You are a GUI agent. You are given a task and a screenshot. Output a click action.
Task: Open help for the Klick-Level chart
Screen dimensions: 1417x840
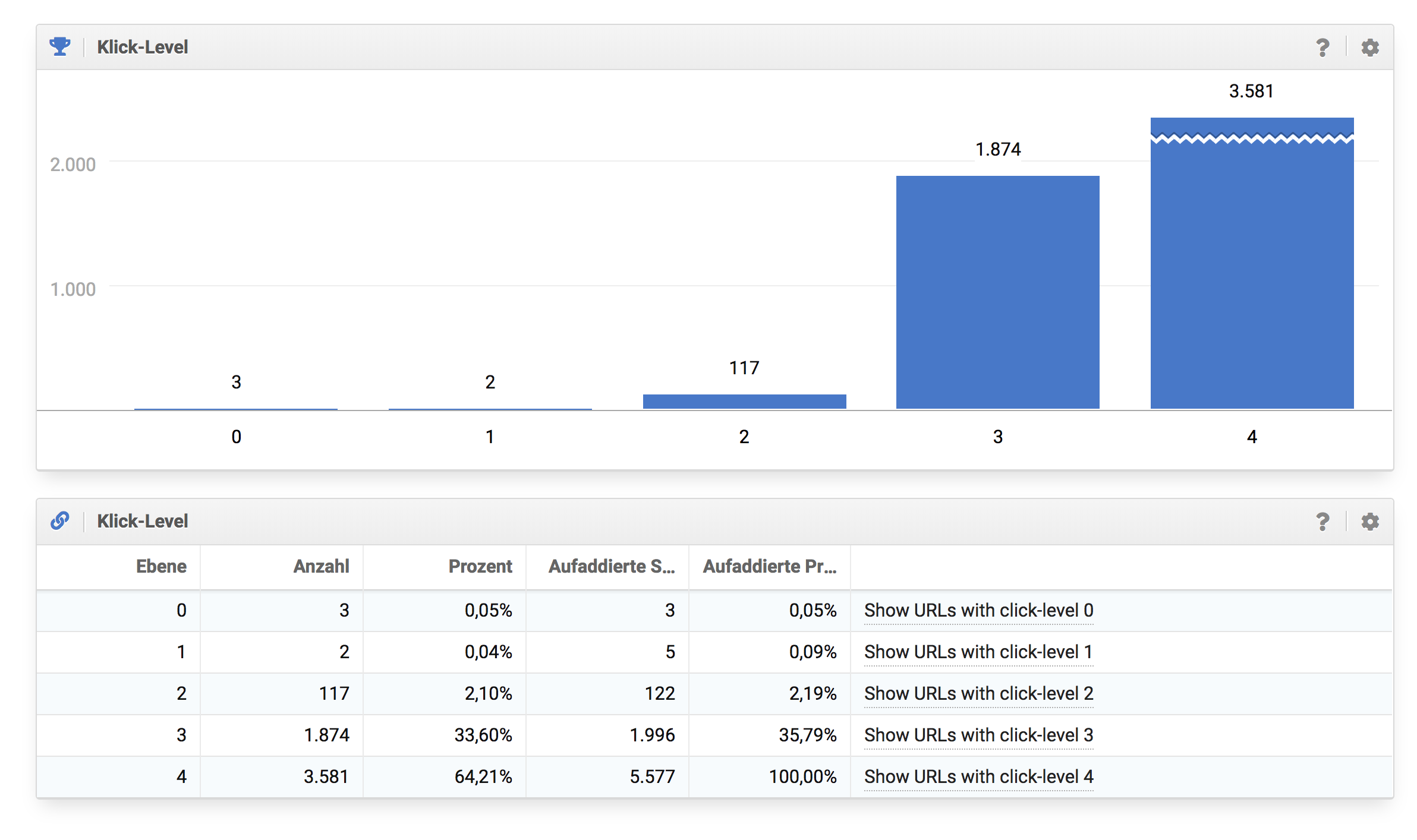click(1322, 48)
